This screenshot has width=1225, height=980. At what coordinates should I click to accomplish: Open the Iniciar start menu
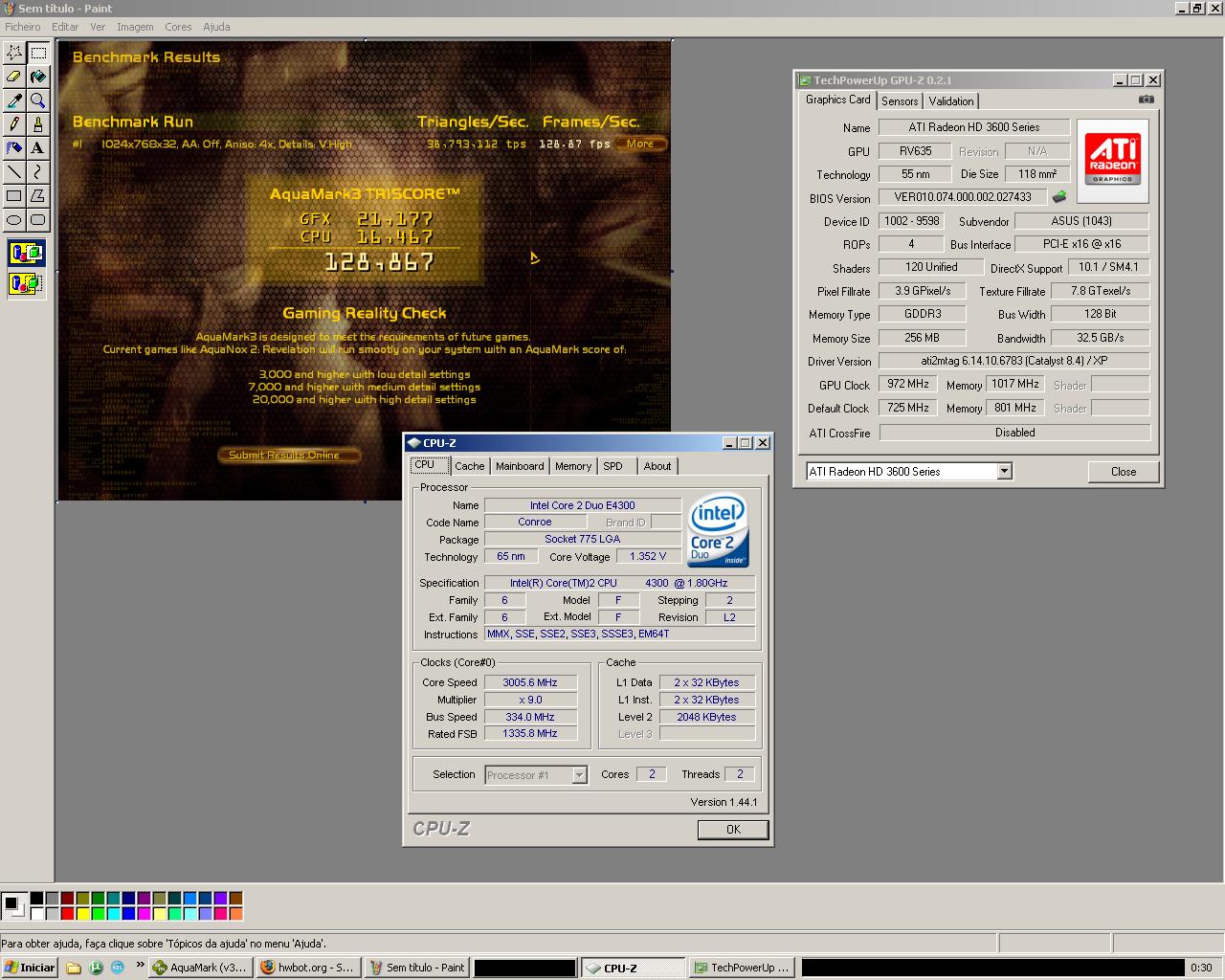[30, 968]
